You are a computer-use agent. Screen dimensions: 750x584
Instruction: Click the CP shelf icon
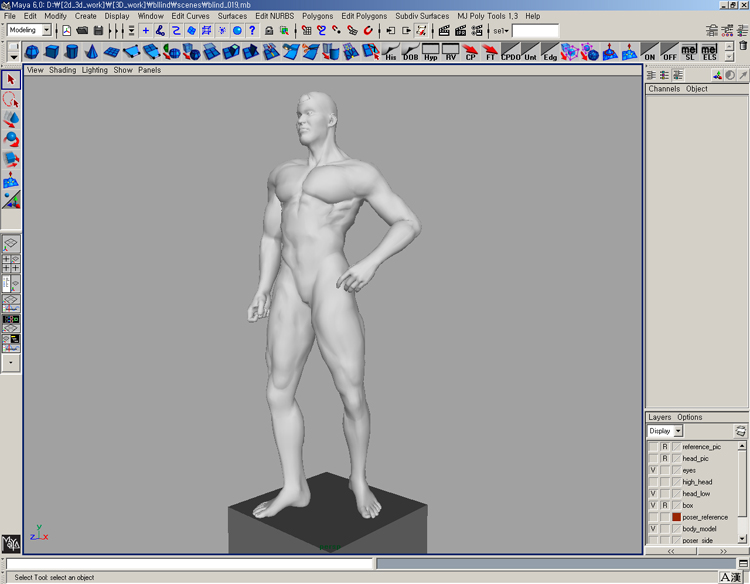(471, 52)
